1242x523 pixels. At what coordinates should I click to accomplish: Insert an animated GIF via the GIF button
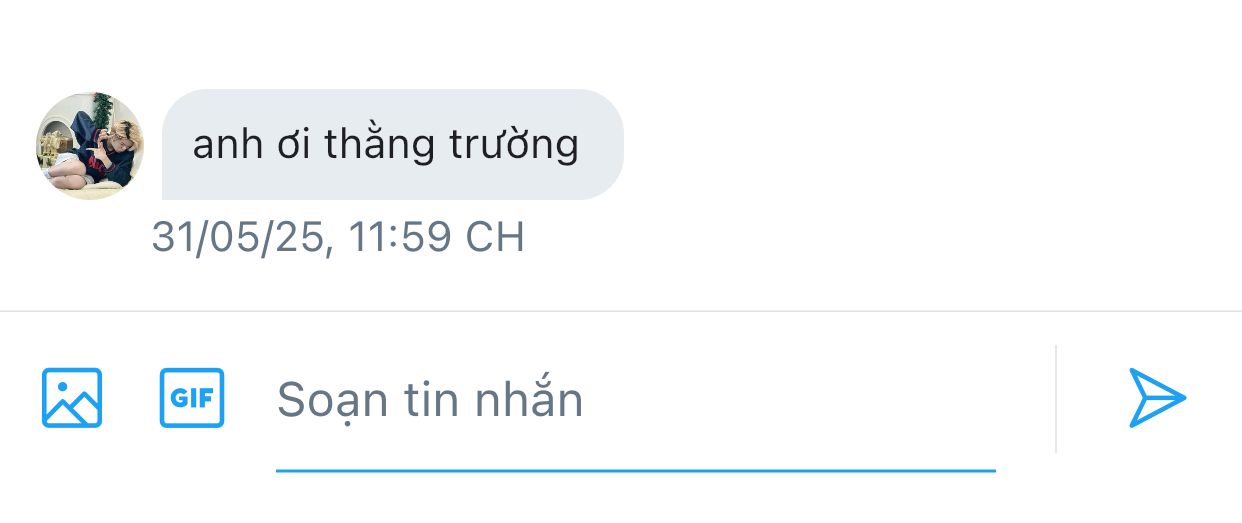(x=192, y=398)
